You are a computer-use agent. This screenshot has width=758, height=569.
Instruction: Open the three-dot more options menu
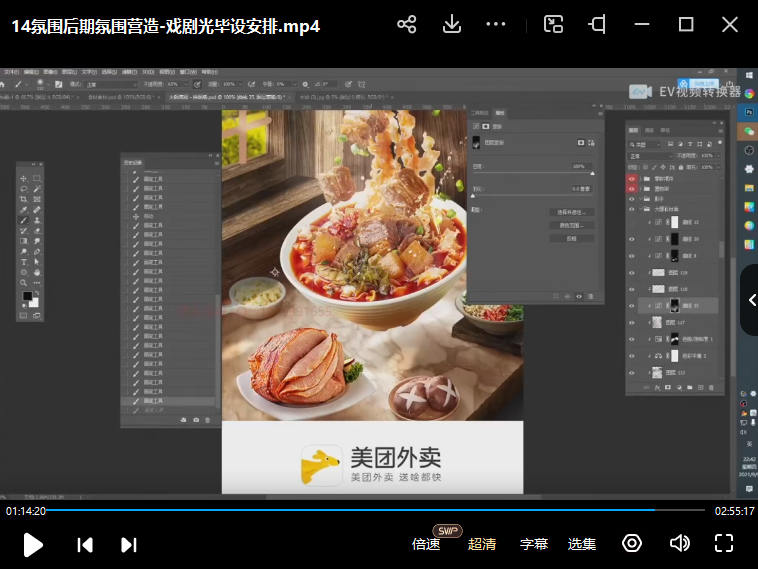pos(496,25)
